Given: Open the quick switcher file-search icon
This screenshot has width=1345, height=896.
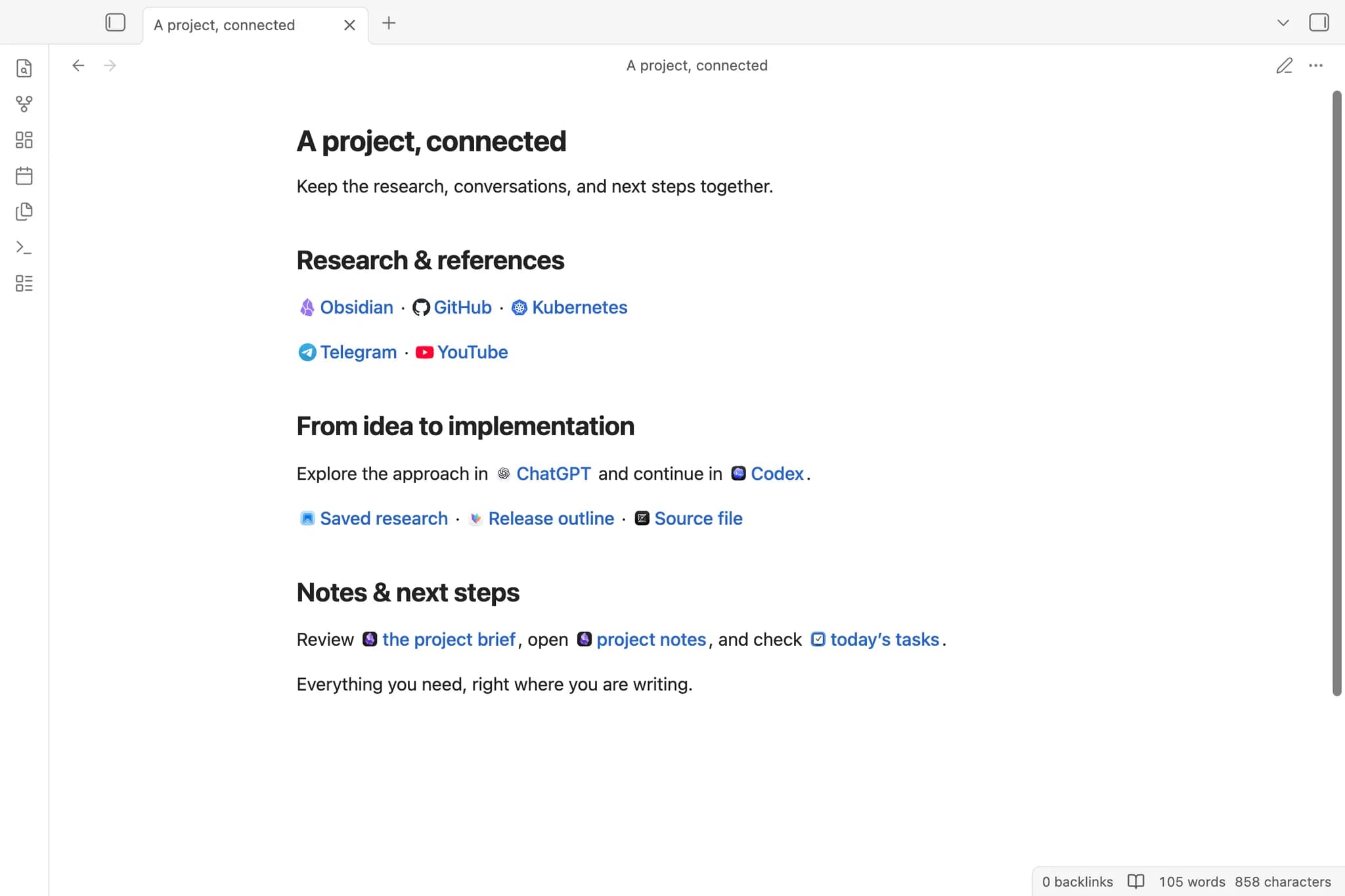Looking at the screenshot, I should click(24, 68).
